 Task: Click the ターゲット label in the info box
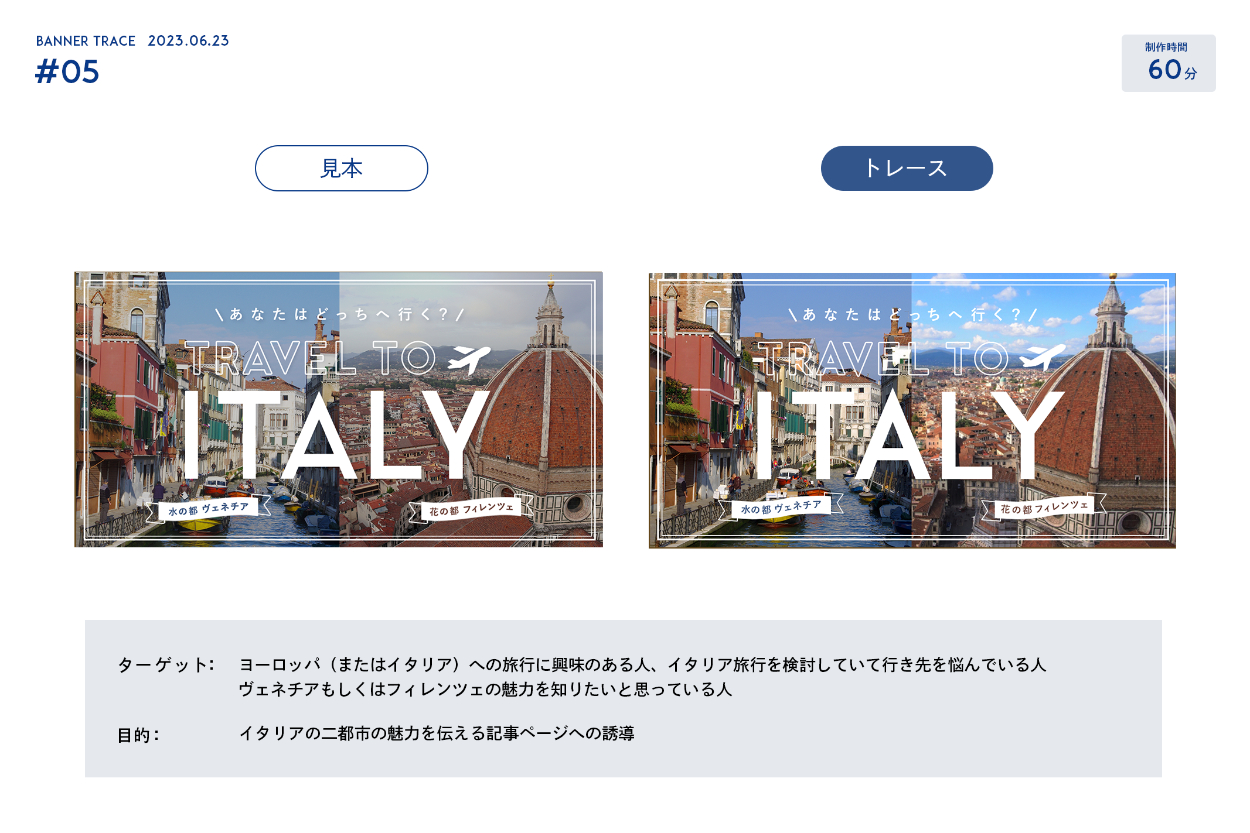[165, 664]
